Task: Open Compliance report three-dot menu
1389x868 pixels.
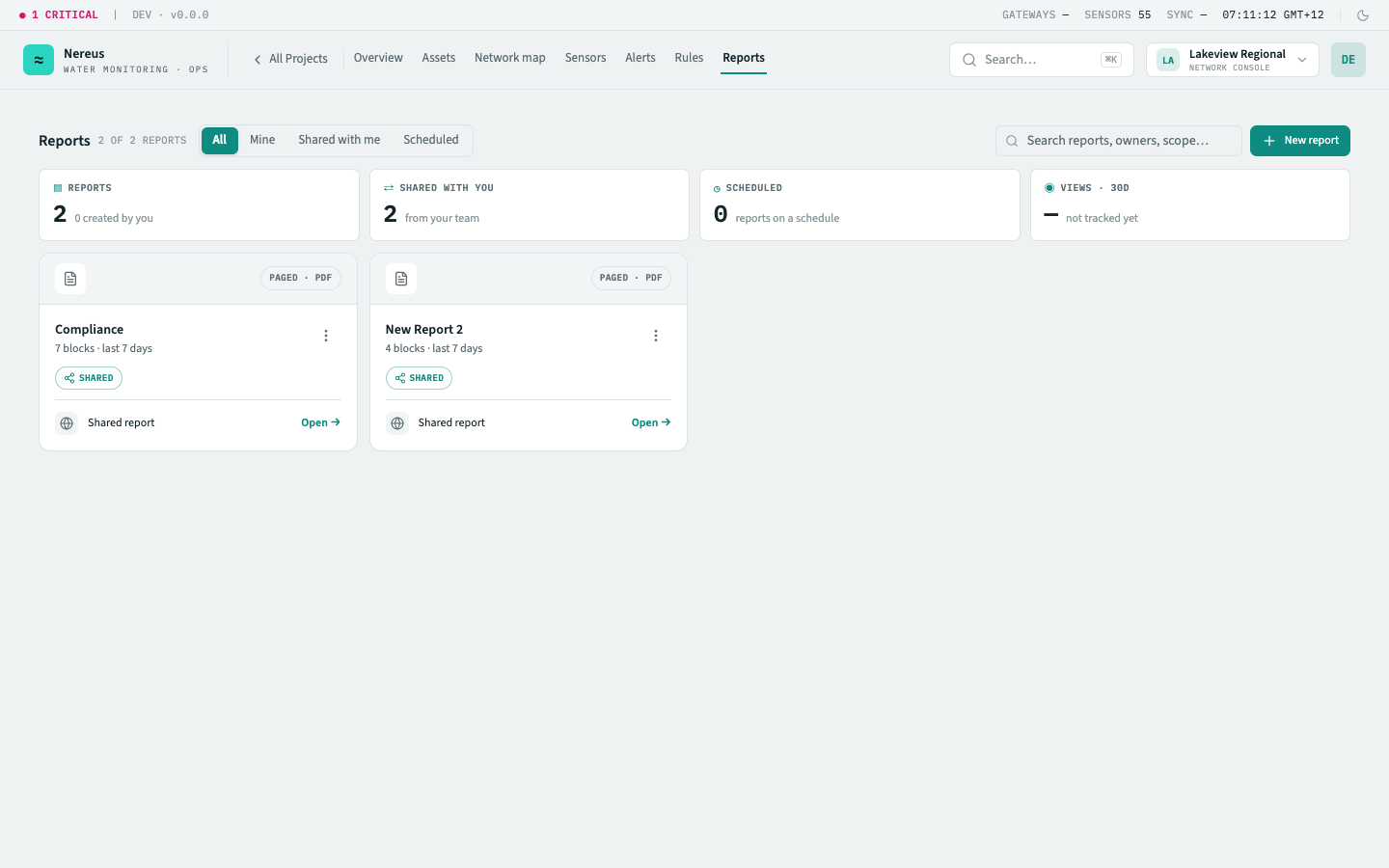Action: click(x=326, y=336)
